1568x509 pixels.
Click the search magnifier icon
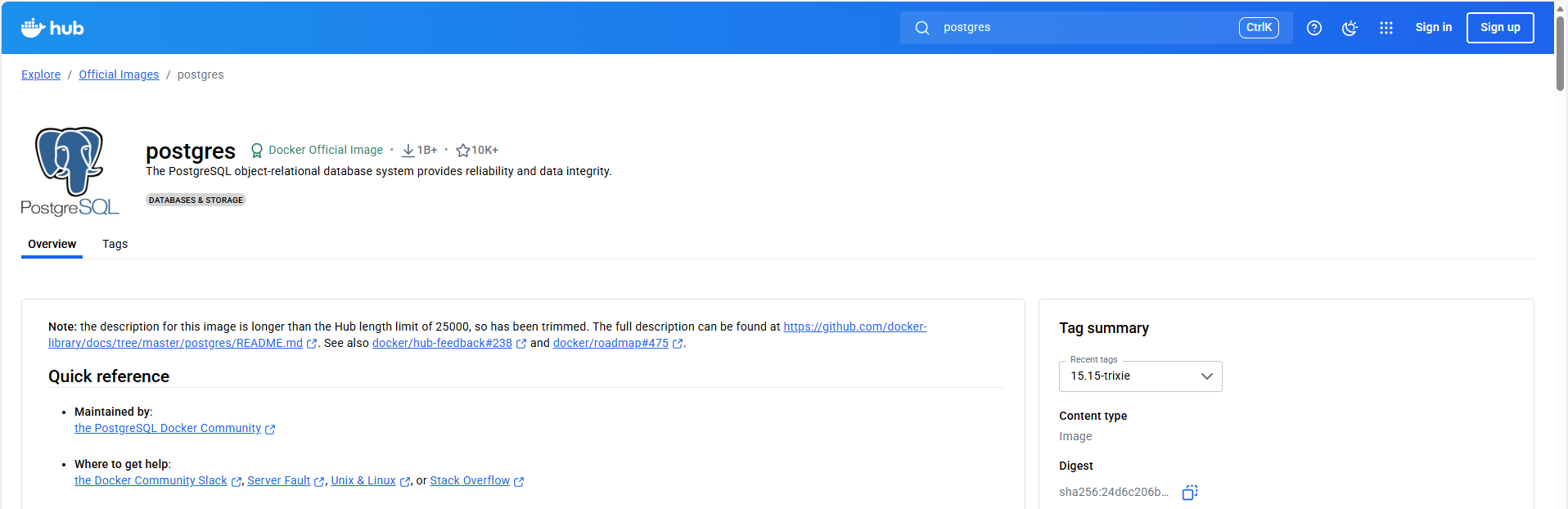tap(922, 28)
